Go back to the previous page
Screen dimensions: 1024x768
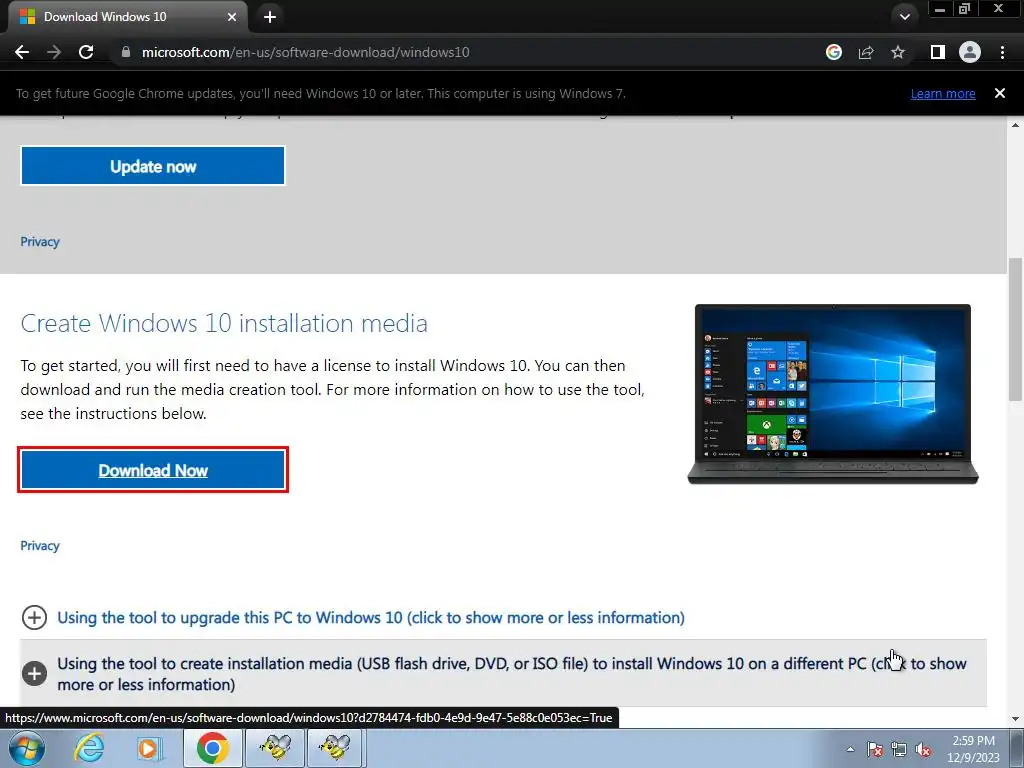(x=22, y=52)
